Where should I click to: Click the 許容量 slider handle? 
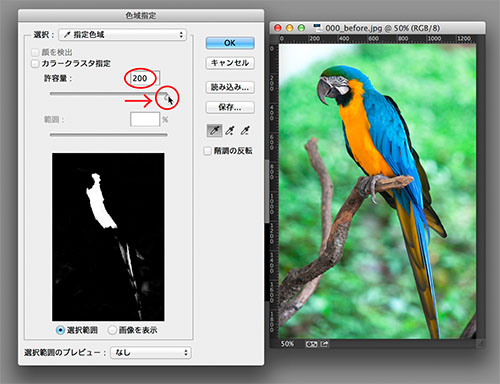coord(166,96)
